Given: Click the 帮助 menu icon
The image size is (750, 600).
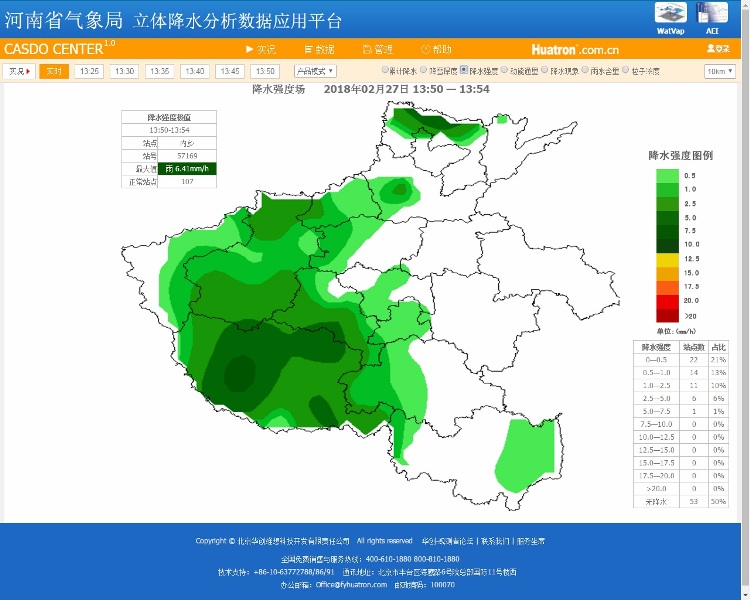Looking at the screenshot, I should tap(425, 49).
